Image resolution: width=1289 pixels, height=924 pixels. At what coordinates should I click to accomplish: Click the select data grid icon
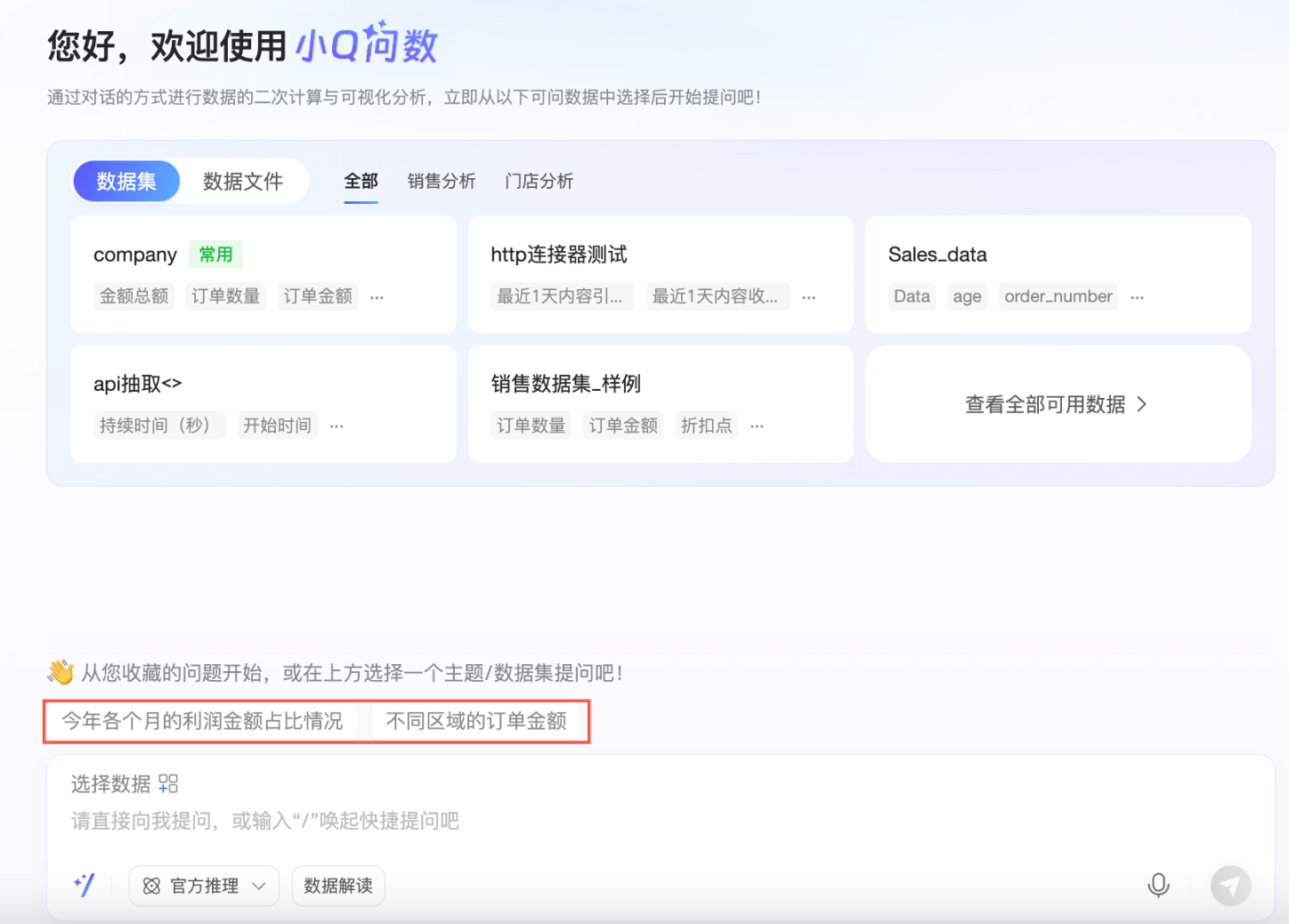click(x=168, y=783)
